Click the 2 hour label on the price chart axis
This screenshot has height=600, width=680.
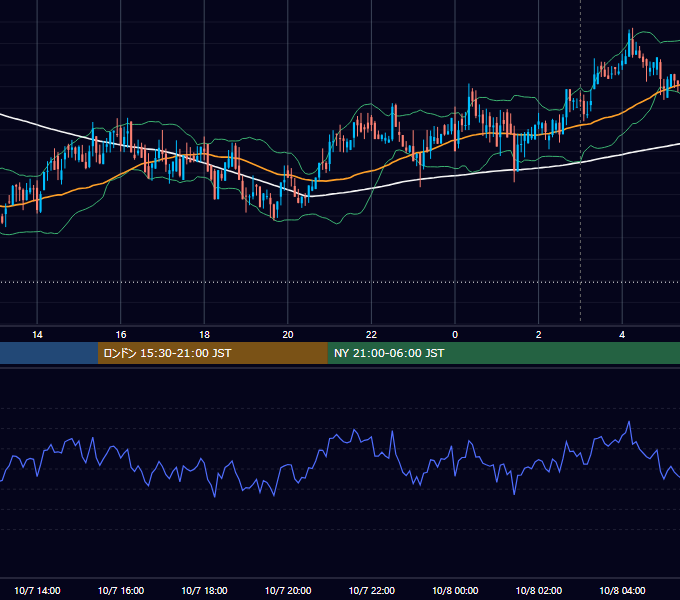pos(539,335)
